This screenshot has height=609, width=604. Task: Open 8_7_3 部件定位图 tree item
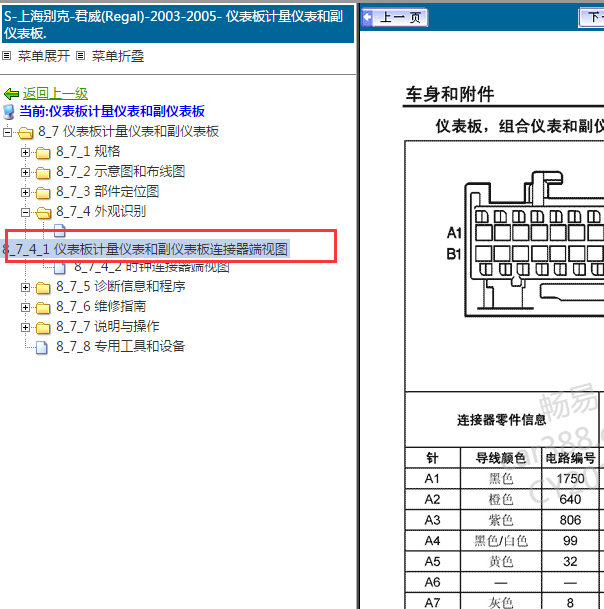point(108,191)
